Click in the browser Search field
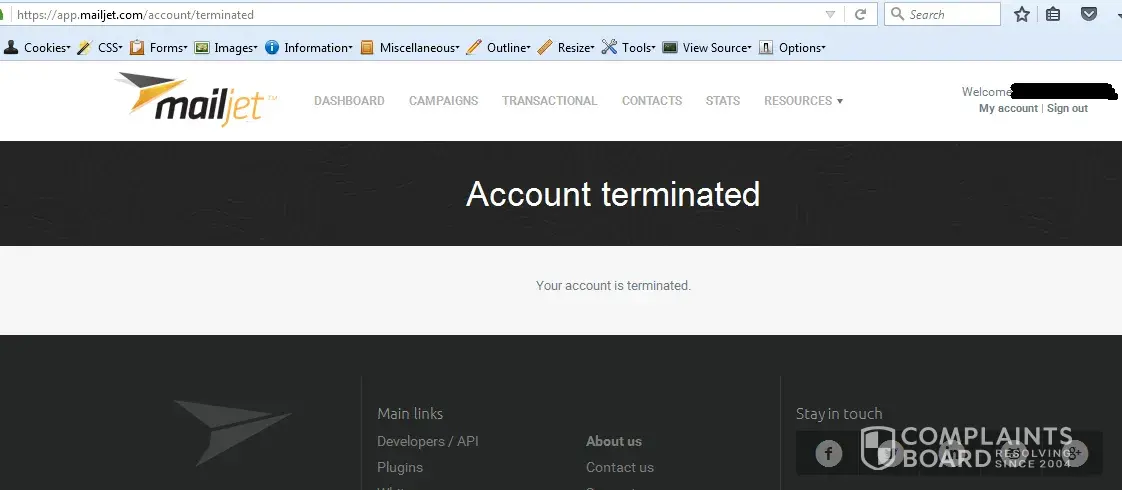 click(950, 15)
